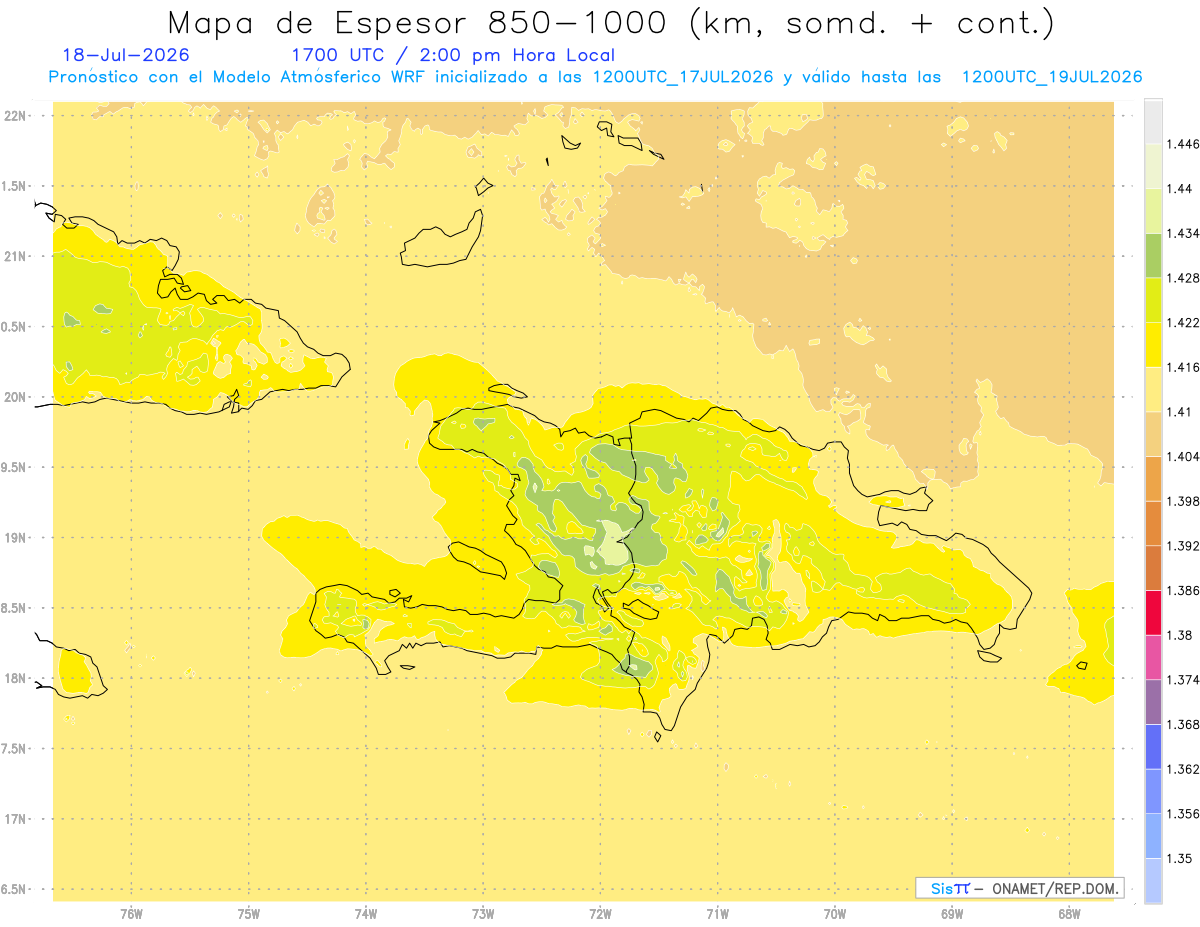Click the '1.428' colorbar value
The height and width of the screenshot is (927, 1200).
click(x=1184, y=278)
